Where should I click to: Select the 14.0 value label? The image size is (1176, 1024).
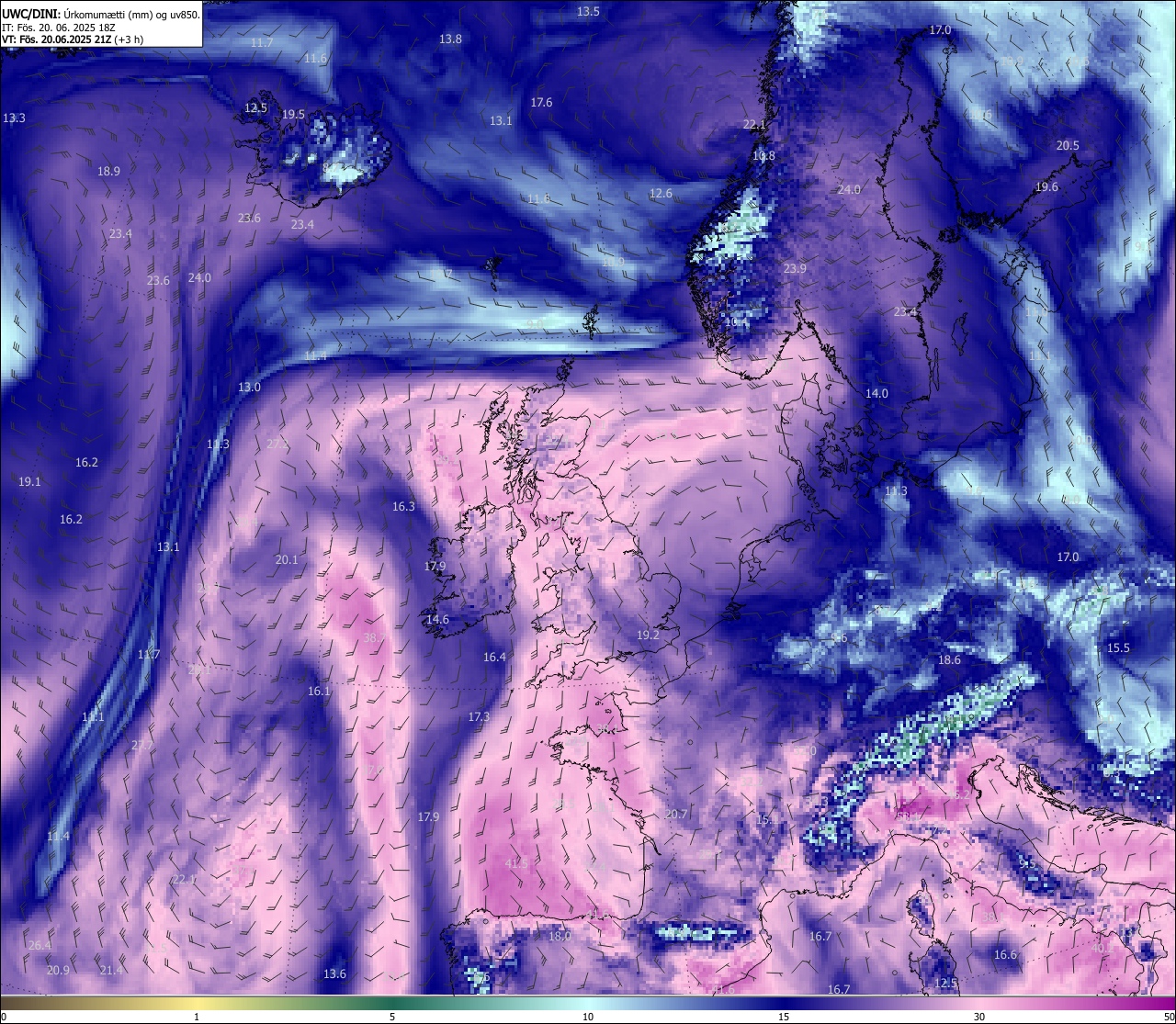click(876, 394)
